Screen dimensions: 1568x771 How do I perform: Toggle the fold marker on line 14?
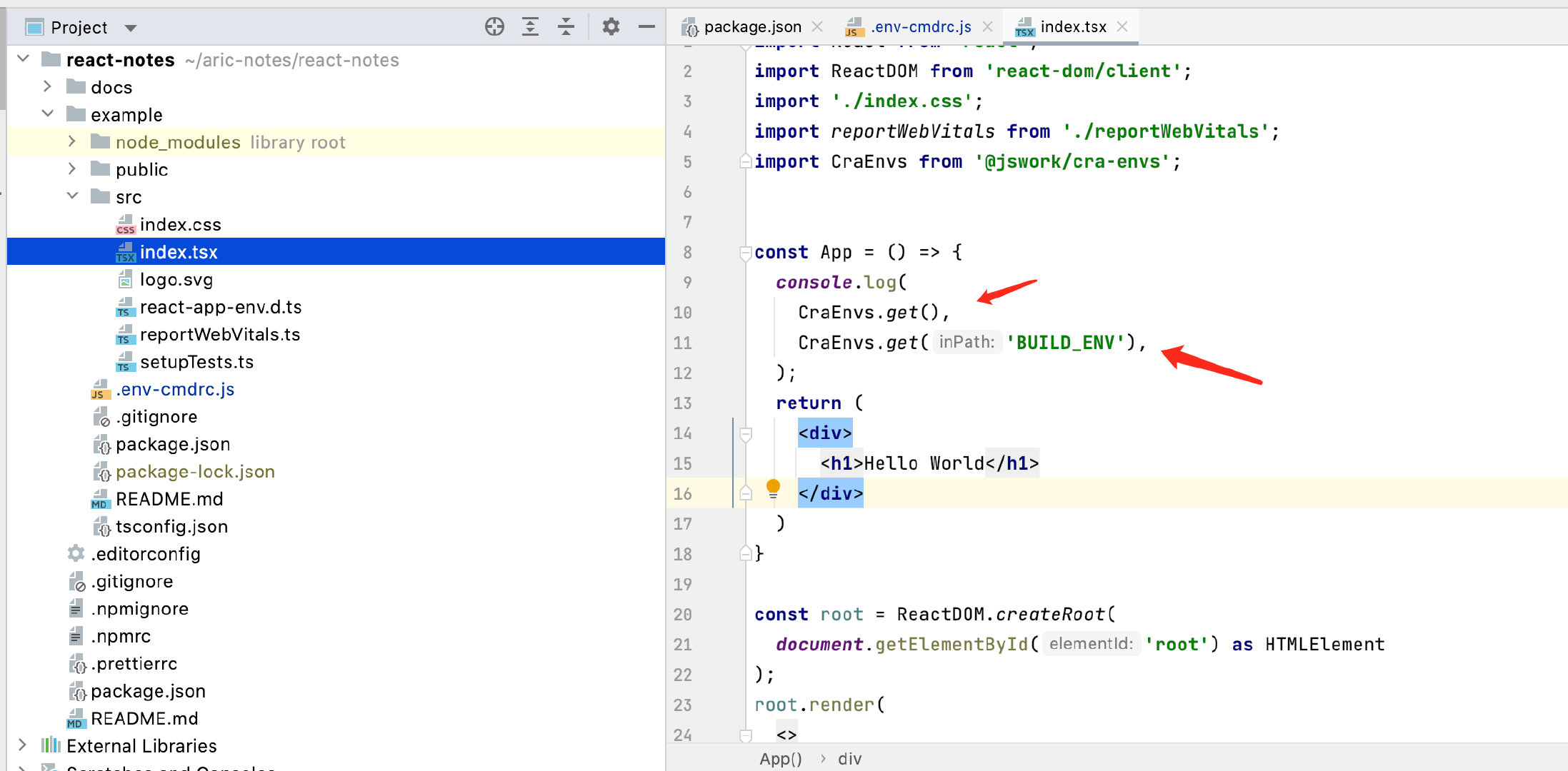[x=745, y=433]
